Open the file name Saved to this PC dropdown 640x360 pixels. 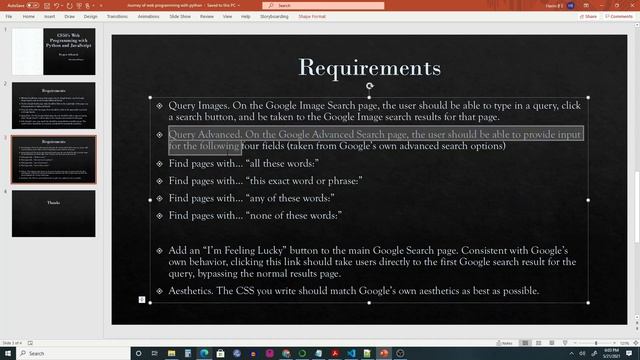[x=238, y=6]
